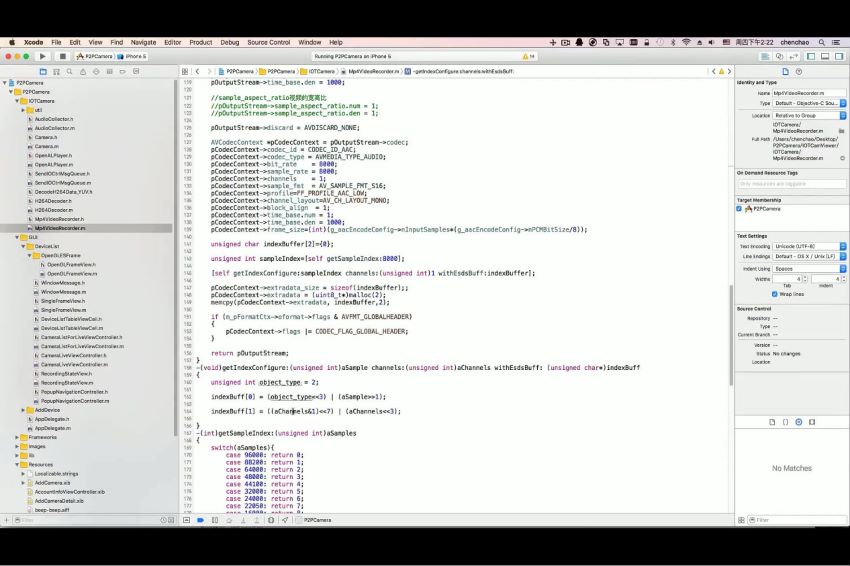Open the Xcode menu
The height and width of the screenshot is (566, 850).
[x=34, y=42]
